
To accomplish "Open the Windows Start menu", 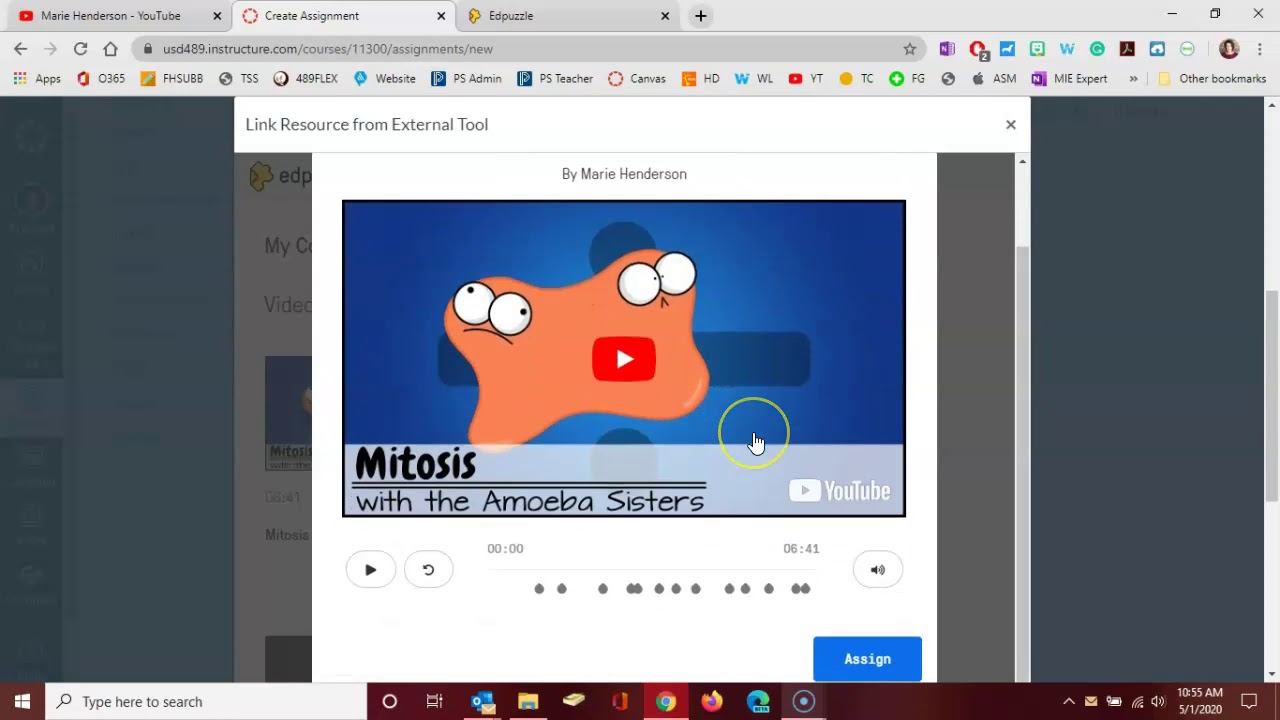I will coord(22,701).
